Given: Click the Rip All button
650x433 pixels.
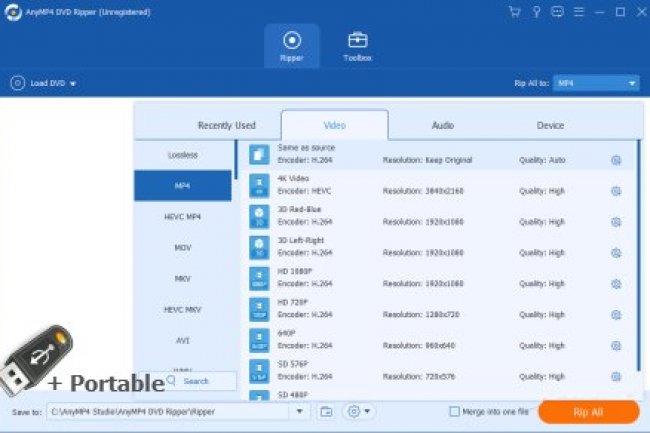Looking at the screenshot, I should [588, 412].
